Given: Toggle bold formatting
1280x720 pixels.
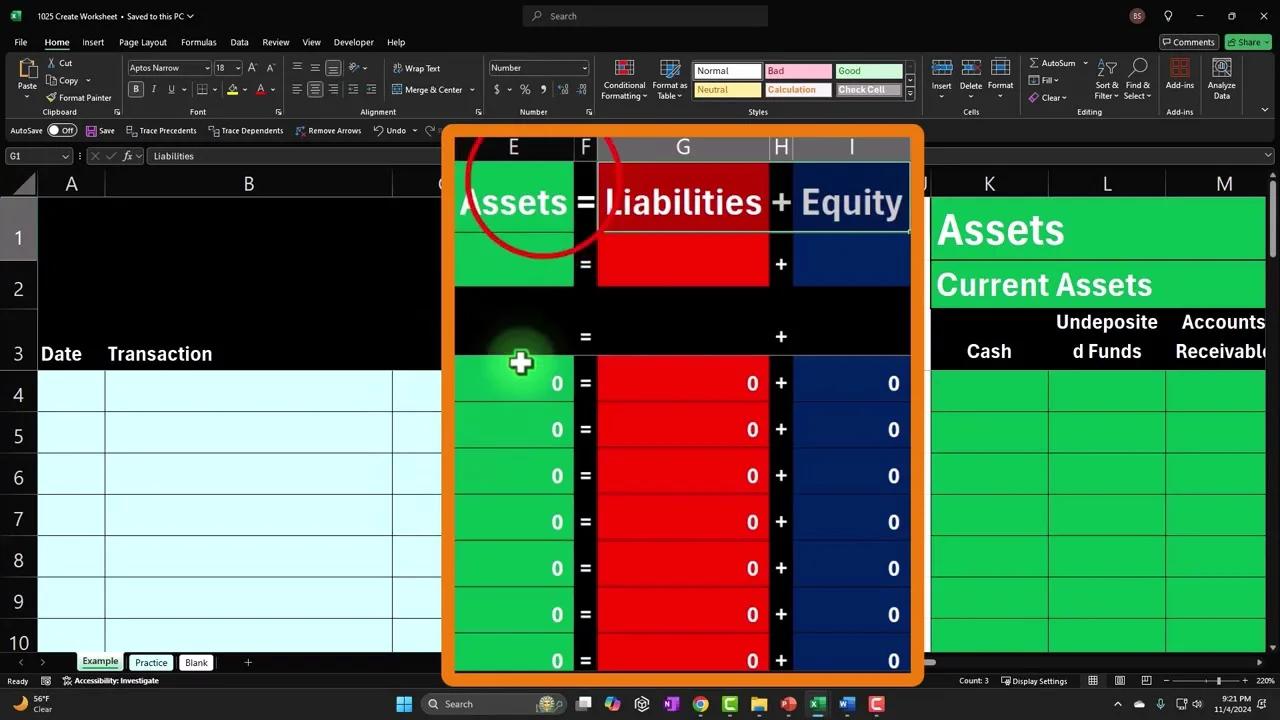Looking at the screenshot, I should coord(135,89).
